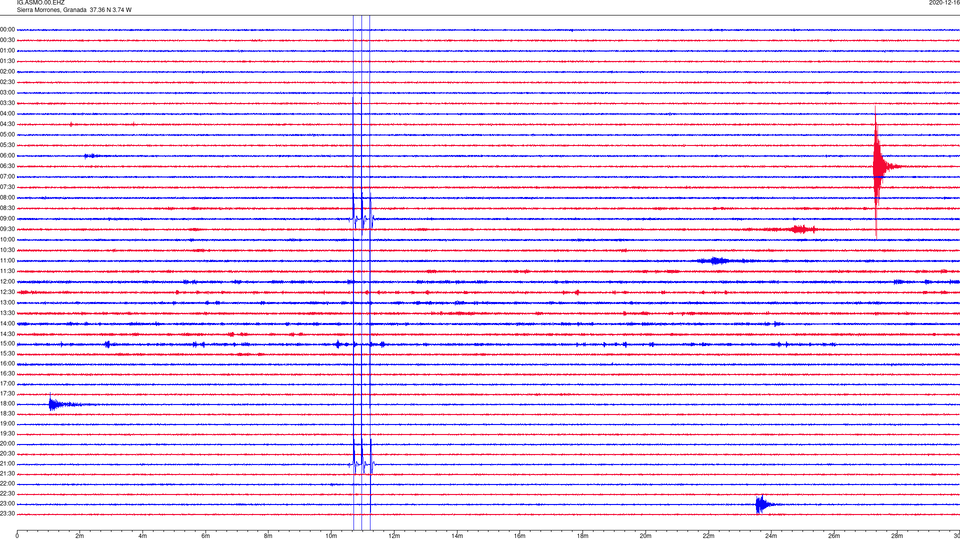This screenshot has width=960, height=540.
Task: Select the 22:30 time label
Action: (x=7, y=494)
